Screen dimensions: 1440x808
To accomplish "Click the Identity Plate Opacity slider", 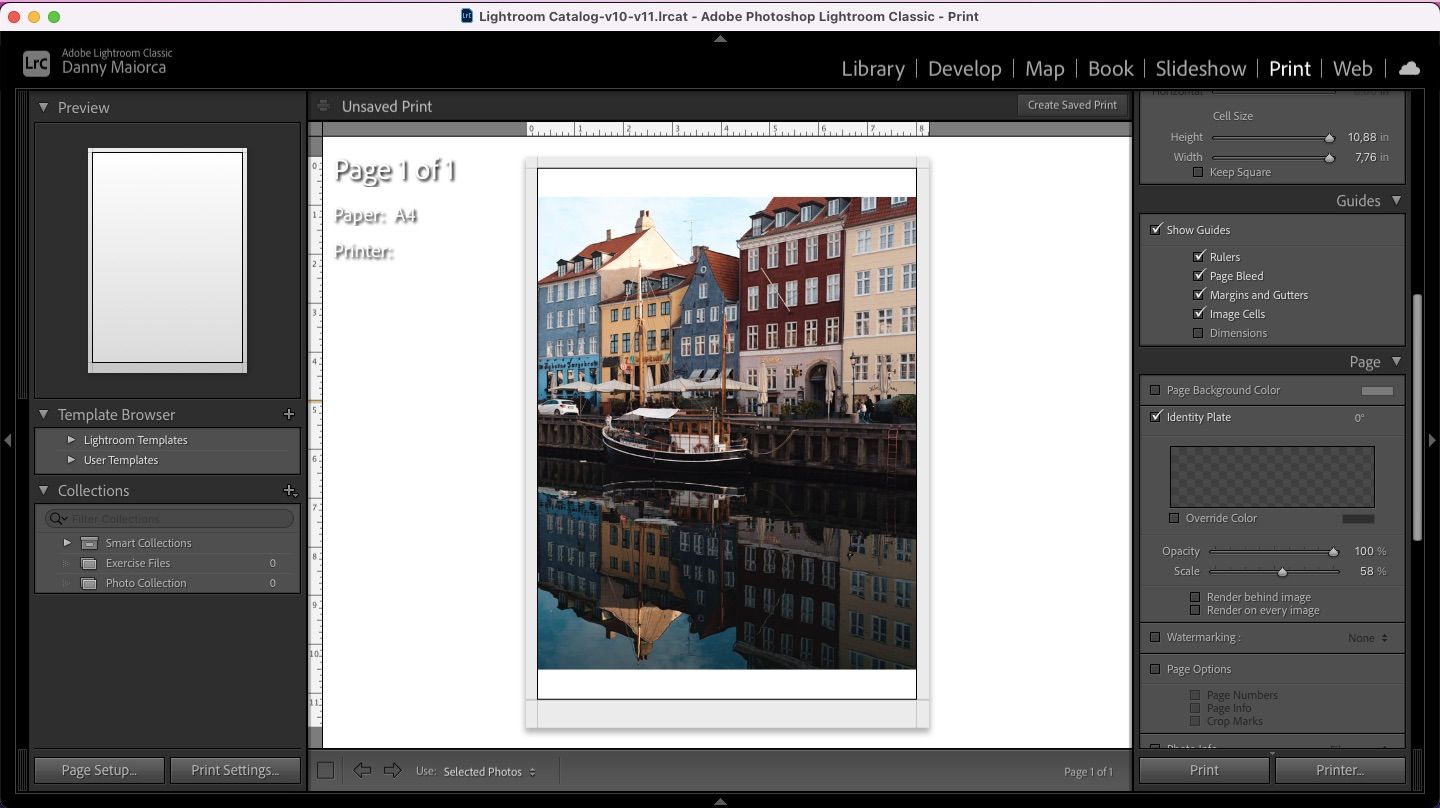I will [1272, 551].
